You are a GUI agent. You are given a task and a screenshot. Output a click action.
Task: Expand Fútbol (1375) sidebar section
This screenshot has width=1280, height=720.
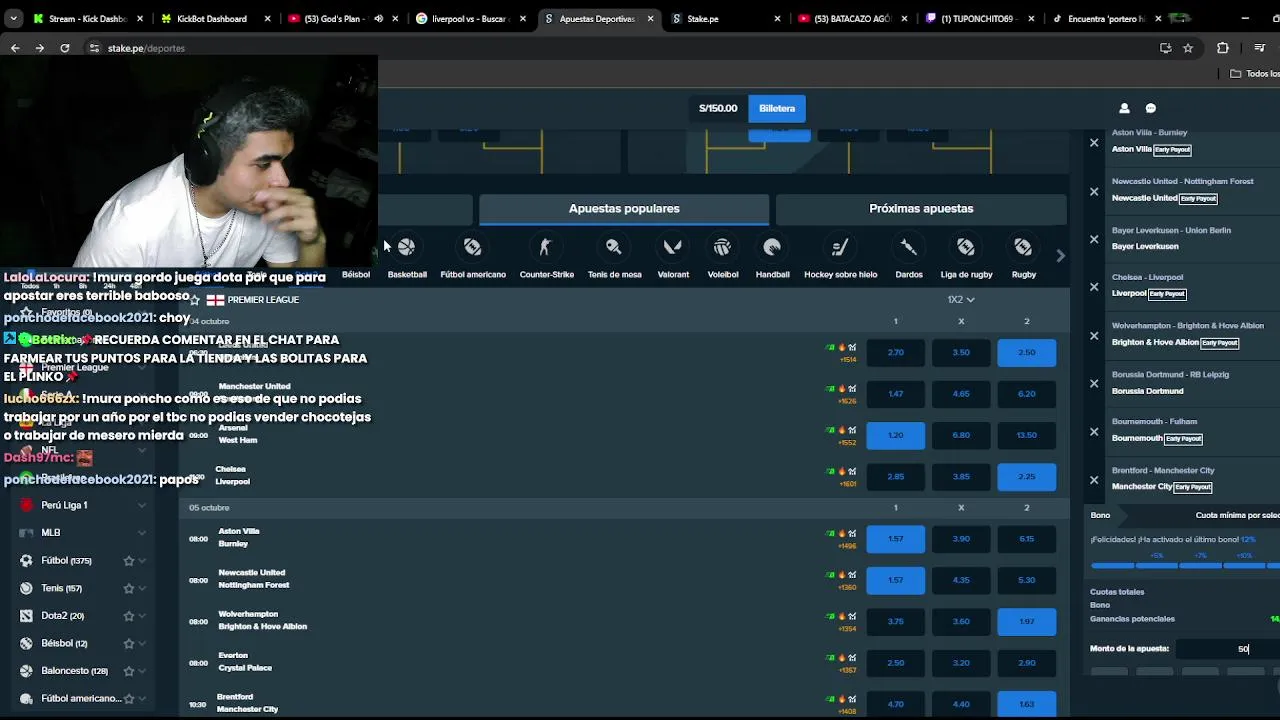pos(142,561)
